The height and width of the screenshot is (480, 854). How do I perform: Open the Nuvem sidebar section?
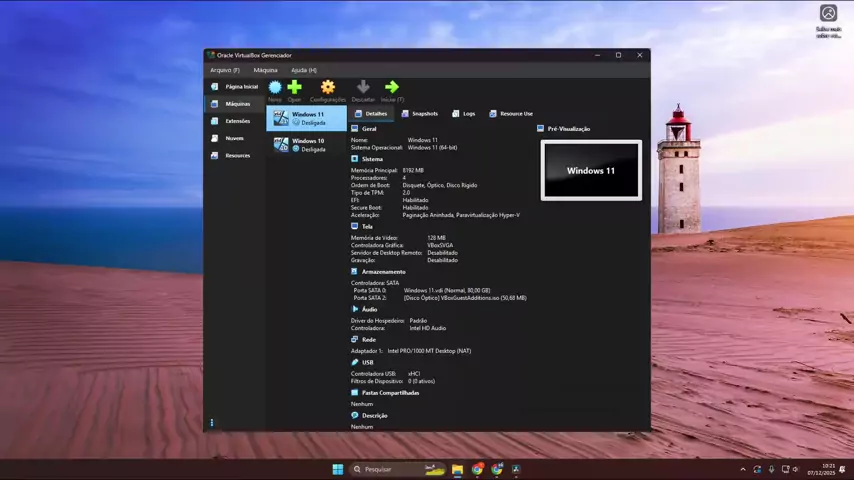pos(233,138)
